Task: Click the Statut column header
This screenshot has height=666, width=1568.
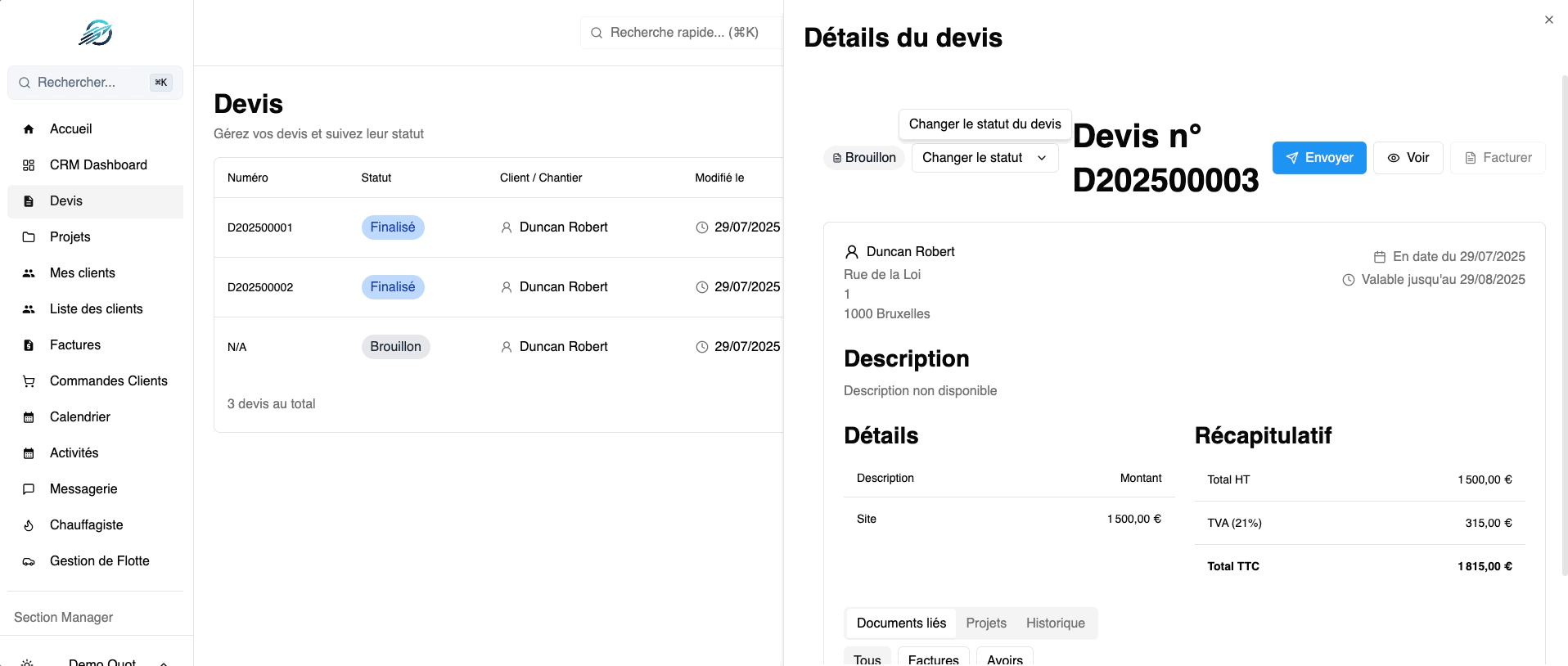Action: tap(376, 178)
